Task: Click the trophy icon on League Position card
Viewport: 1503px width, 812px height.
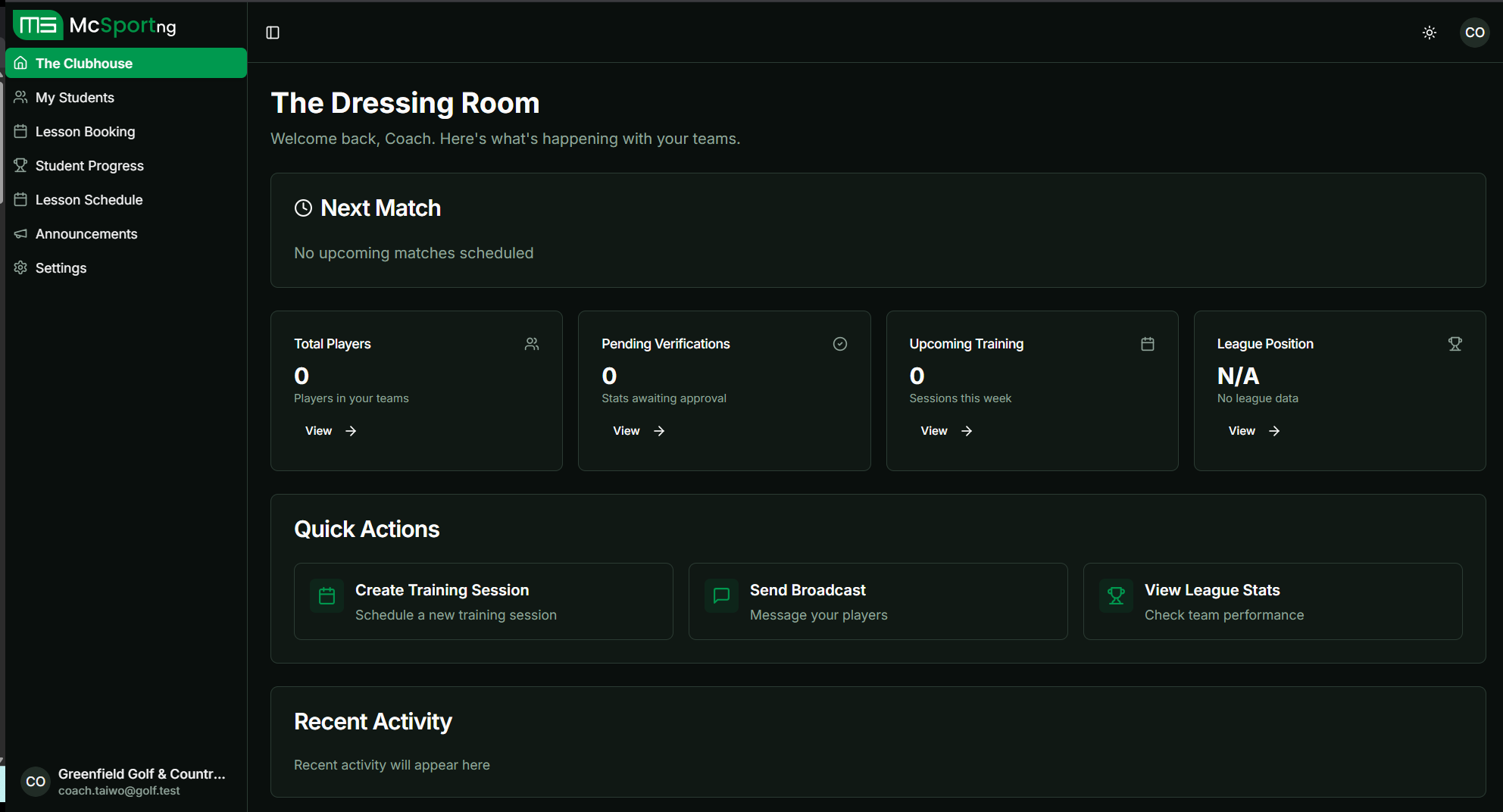Action: click(1455, 343)
